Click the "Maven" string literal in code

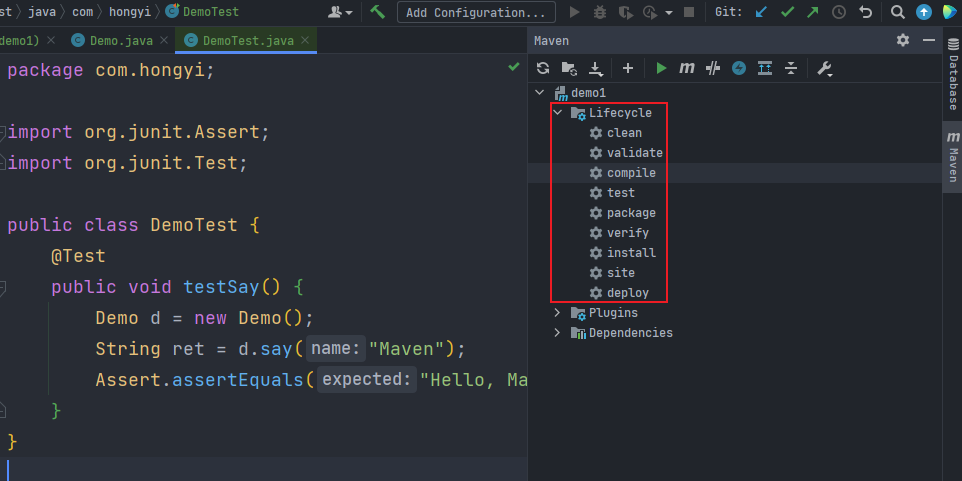pyautogui.click(x=406, y=349)
